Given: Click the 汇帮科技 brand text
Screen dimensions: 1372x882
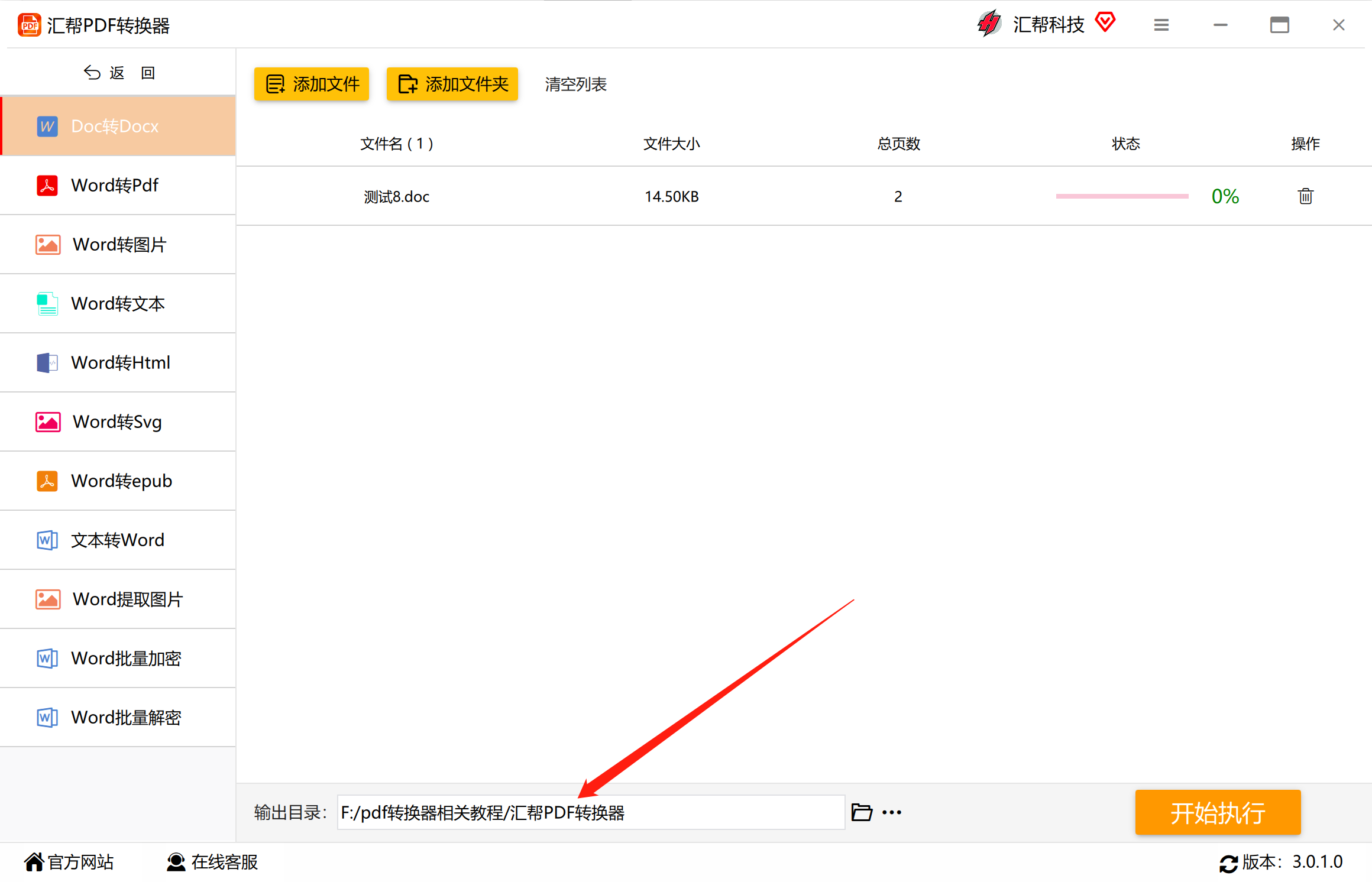Looking at the screenshot, I should pyautogui.click(x=1049, y=24).
